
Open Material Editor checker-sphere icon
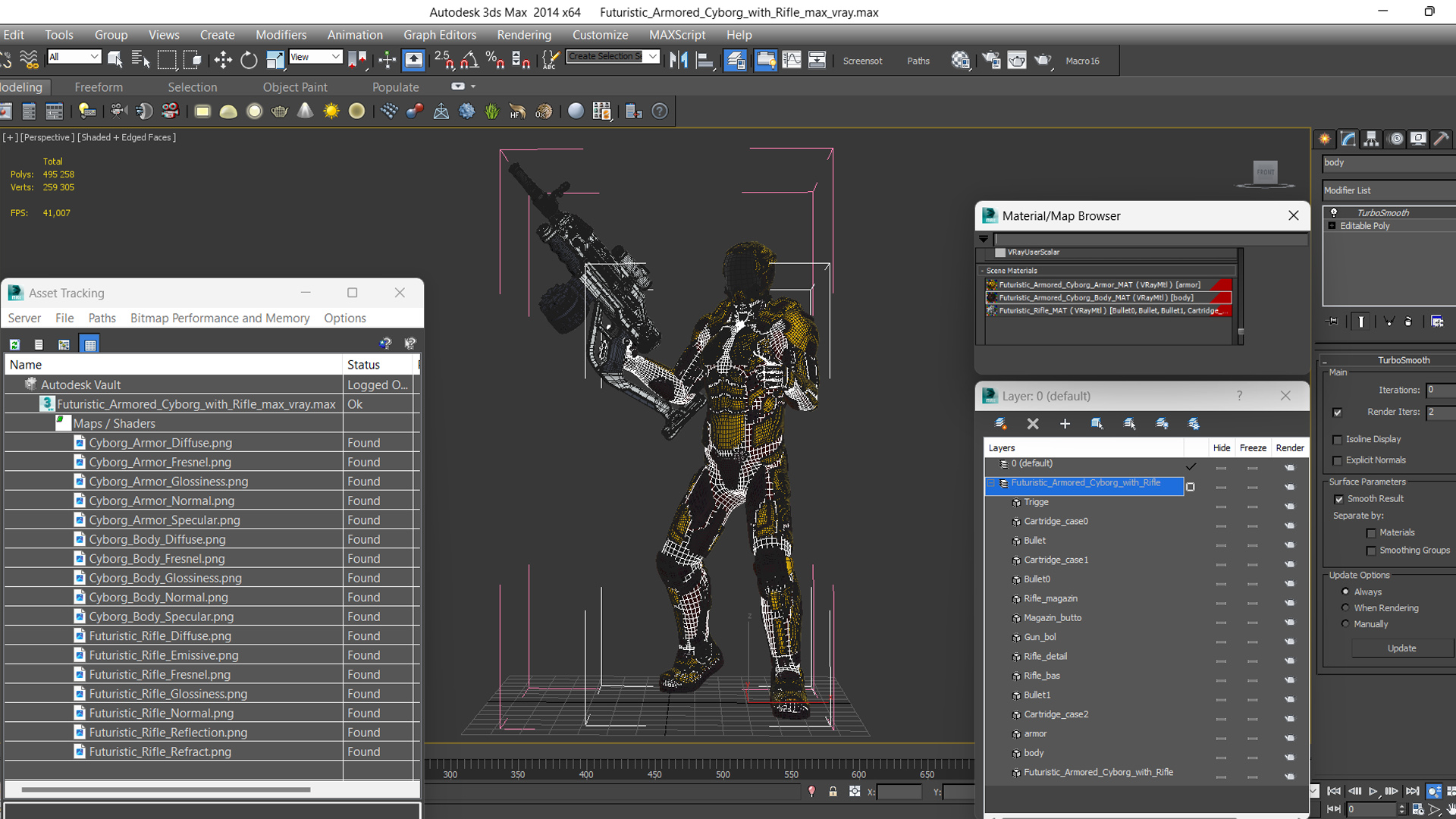coord(961,60)
